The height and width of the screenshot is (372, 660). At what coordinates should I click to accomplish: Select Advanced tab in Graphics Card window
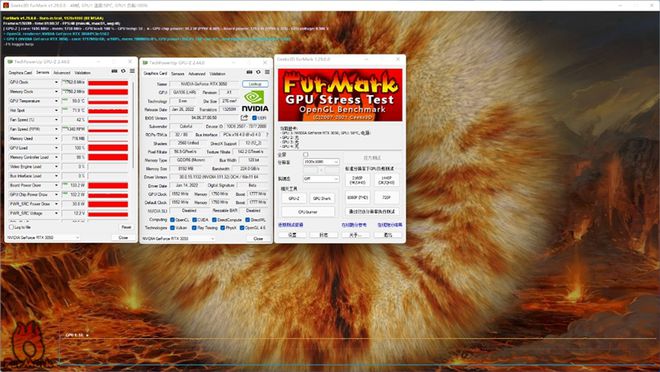coord(197,74)
